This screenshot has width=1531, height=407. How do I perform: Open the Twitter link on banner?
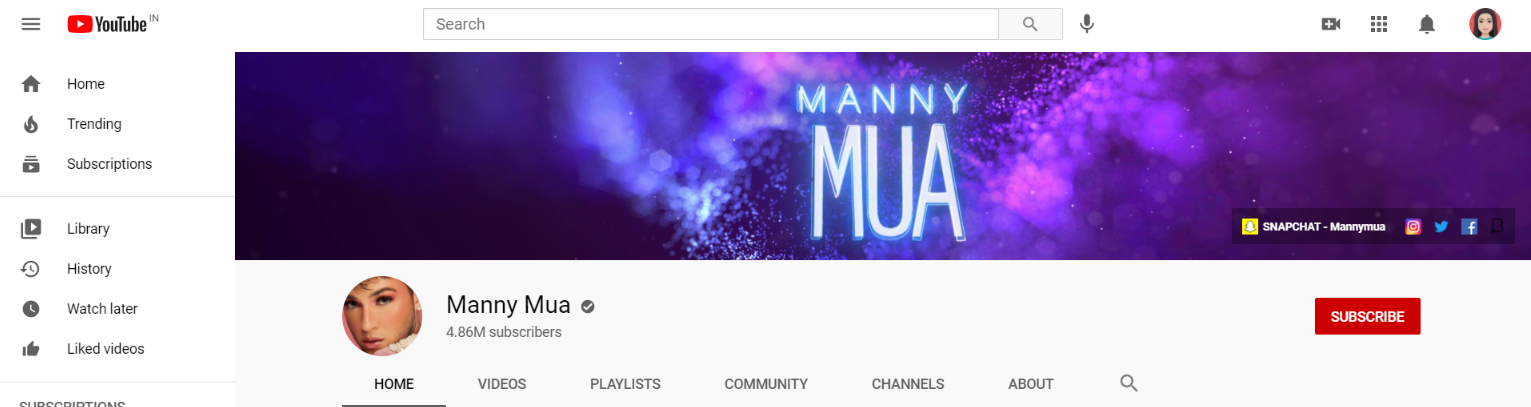click(x=1441, y=227)
